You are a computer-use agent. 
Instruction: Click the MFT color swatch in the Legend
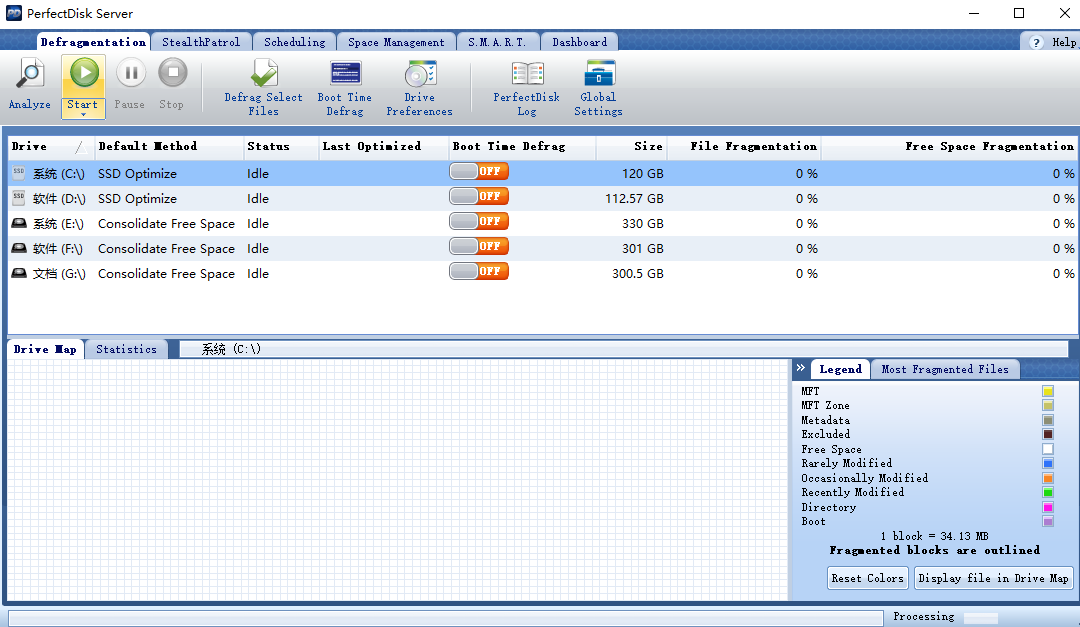[x=1047, y=390]
